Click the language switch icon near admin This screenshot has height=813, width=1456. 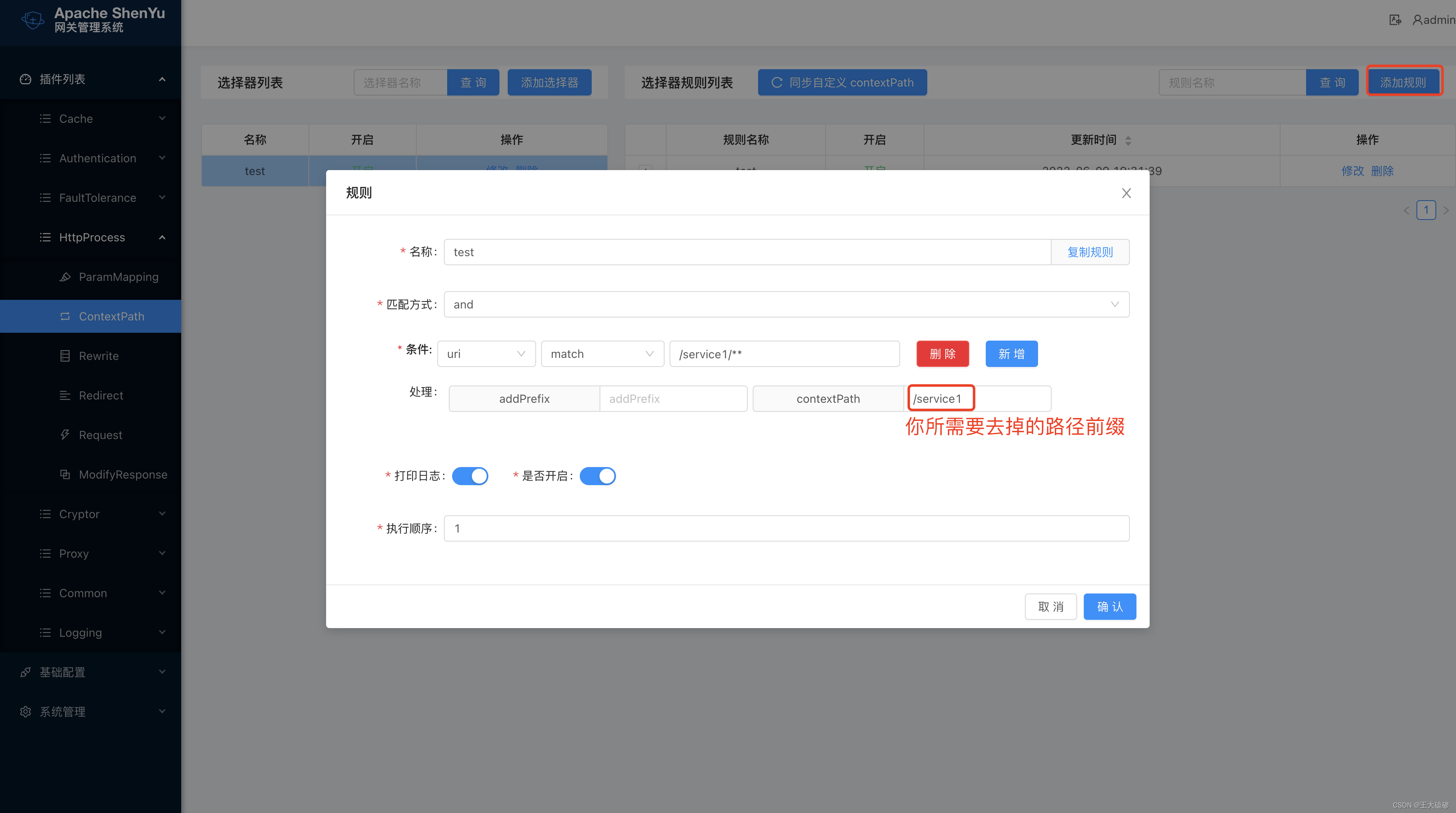click(x=1395, y=20)
